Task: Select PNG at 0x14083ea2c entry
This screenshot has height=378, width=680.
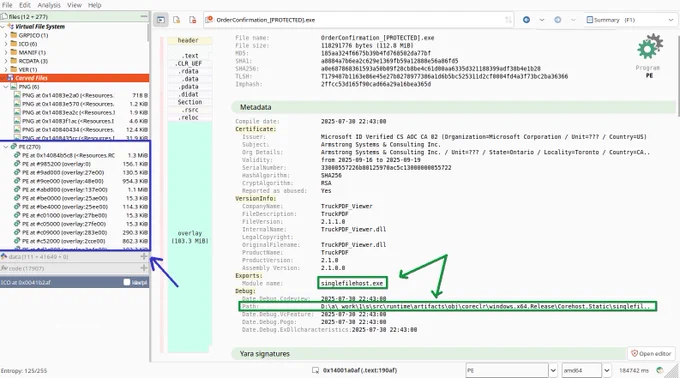Action: tap(80, 112)
